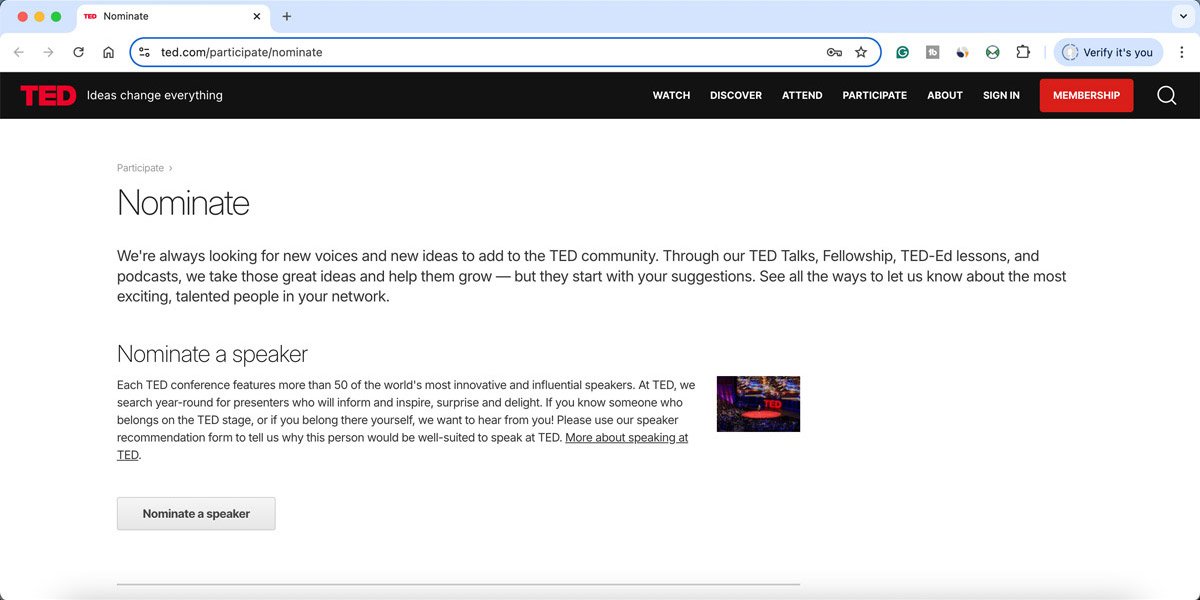Screen dimensions: 1200x600
Task: Click the Ideas change everything tagline
Action: click(155, 95)
